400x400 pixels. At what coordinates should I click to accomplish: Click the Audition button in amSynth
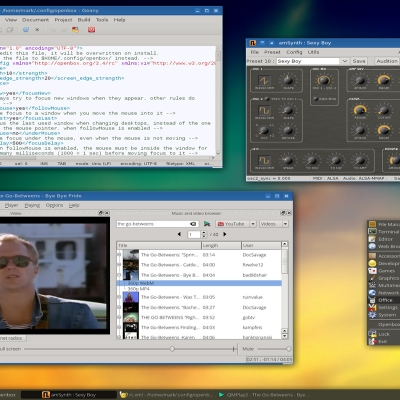point(387,61)
